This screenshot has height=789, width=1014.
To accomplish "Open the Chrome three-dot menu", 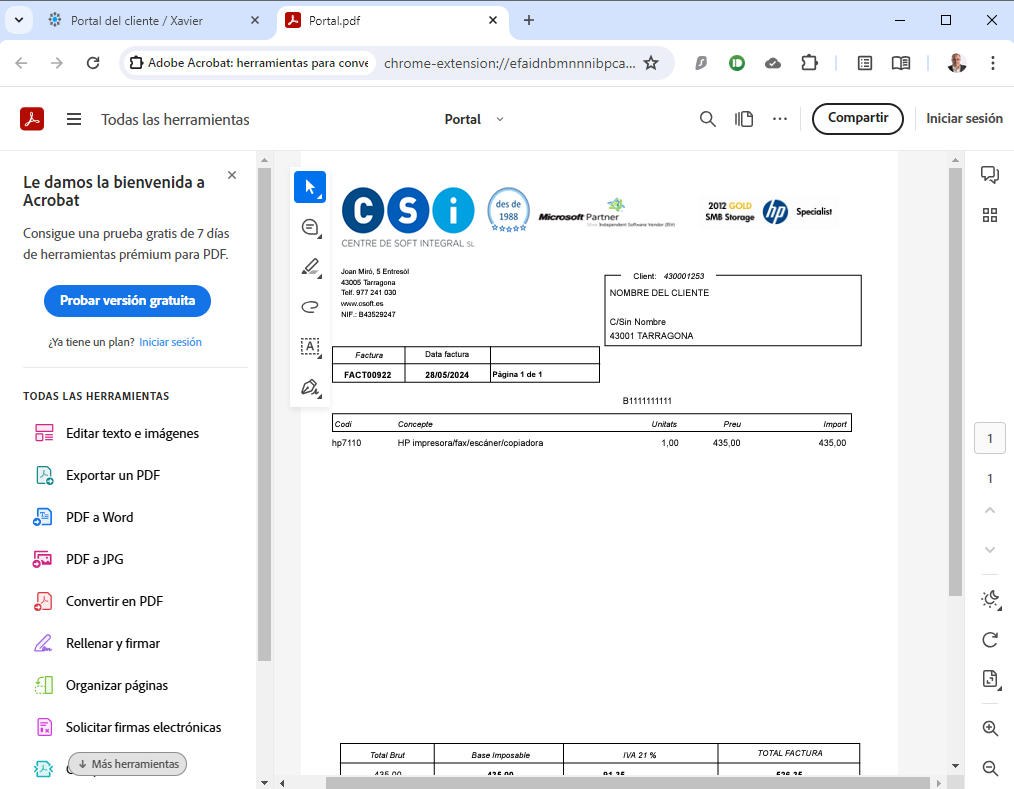I will (x=993, y=63).
